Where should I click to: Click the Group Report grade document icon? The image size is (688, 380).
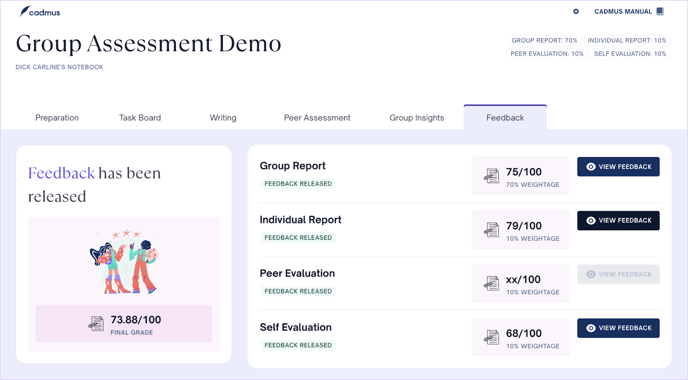(x=491, y=176)
